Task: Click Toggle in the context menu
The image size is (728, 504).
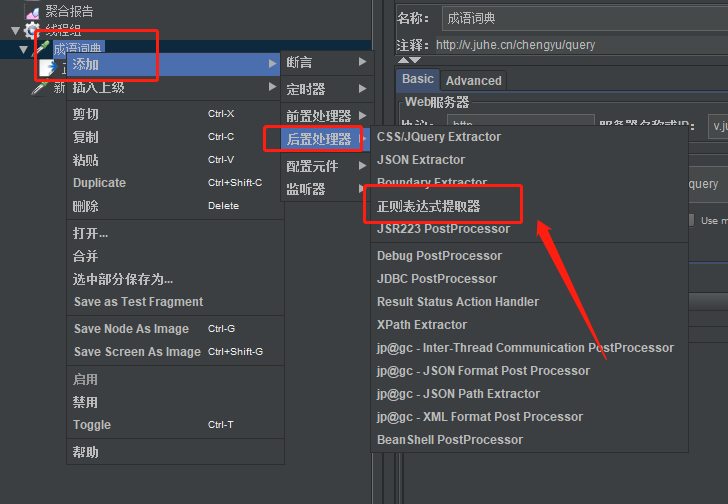Action: pyautogui.click(x=176, y=425)
